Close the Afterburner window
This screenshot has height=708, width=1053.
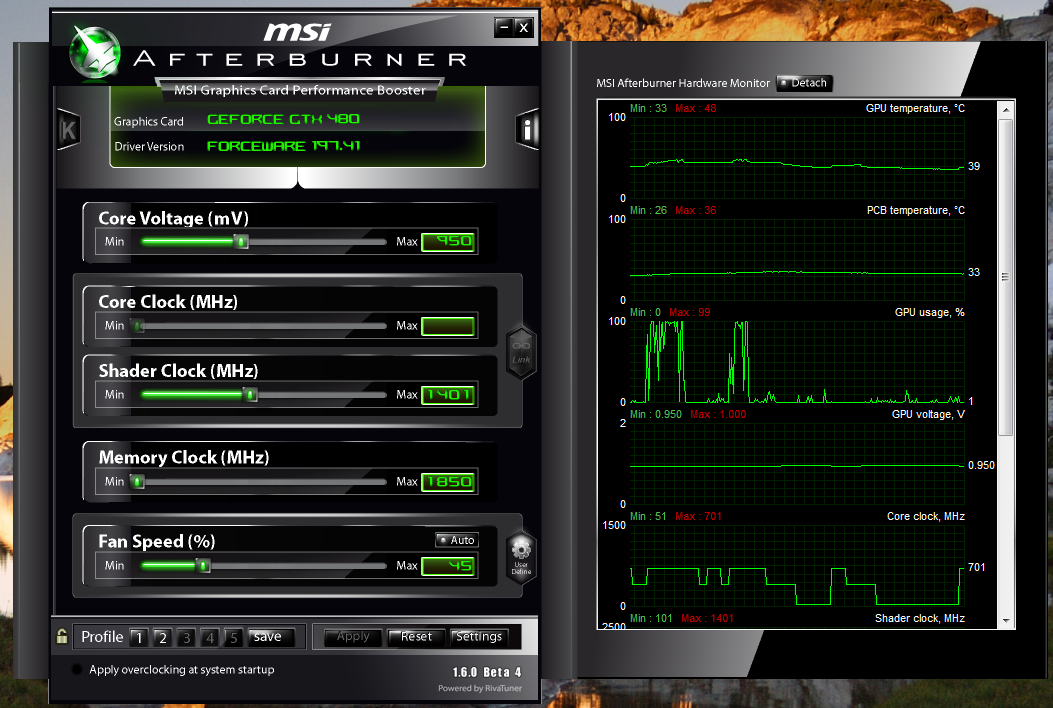pos(524,28)
